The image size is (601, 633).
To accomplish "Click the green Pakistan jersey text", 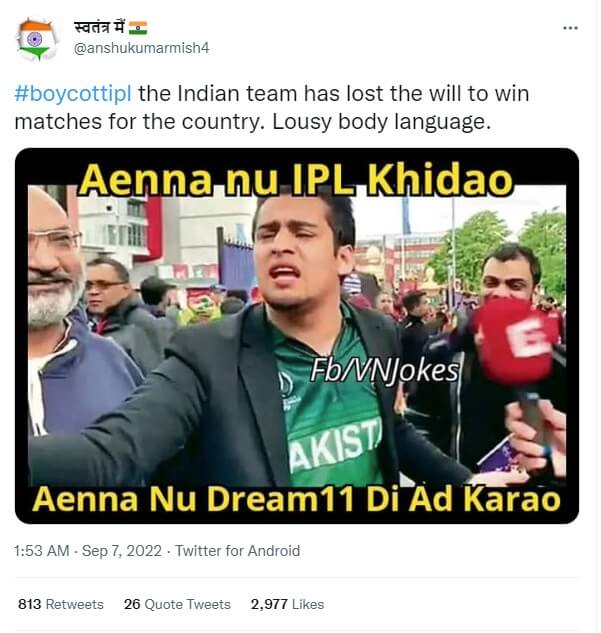I will tap(335, 444).
